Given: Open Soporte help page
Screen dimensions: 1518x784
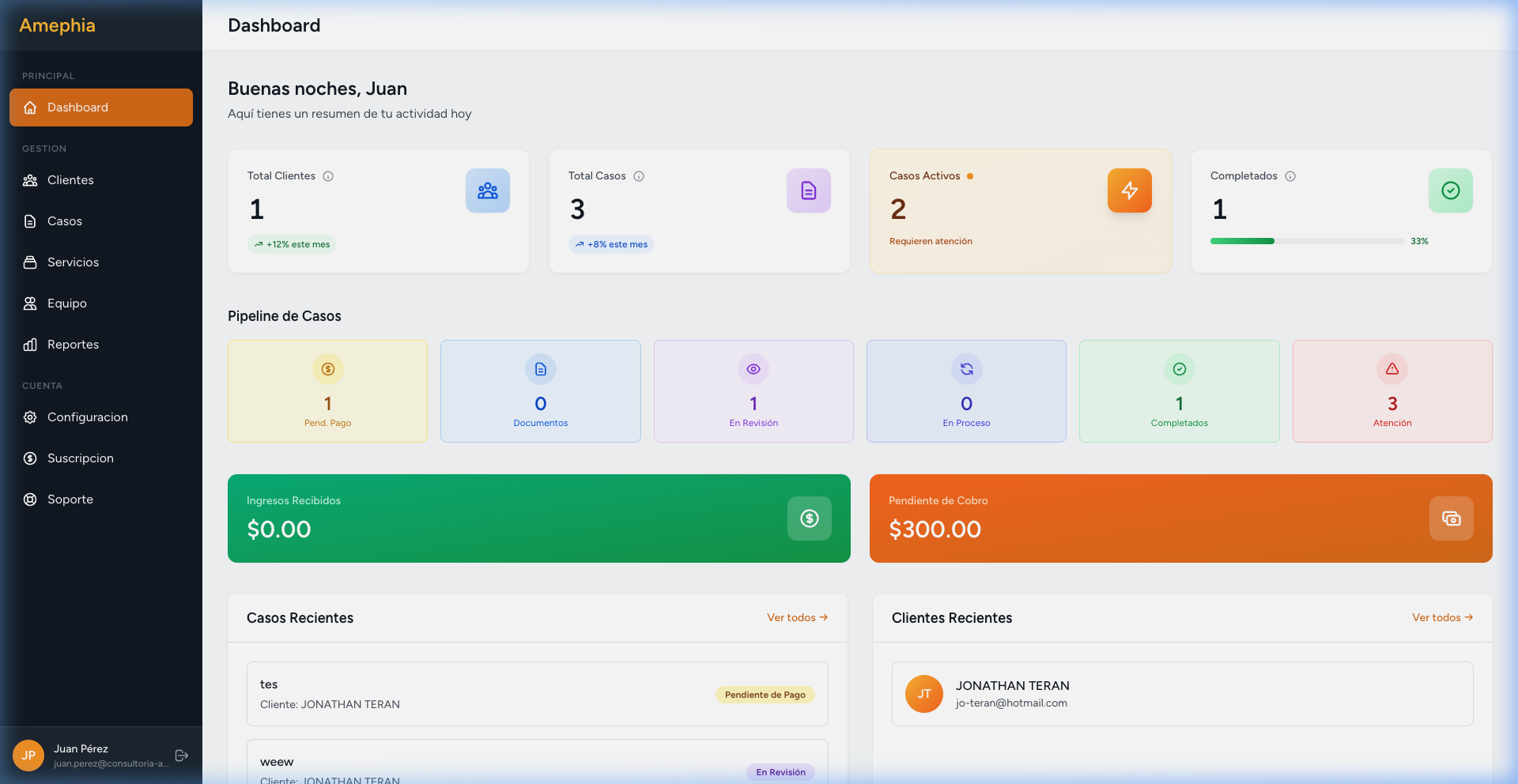Looking at the screenshot, I should [x=101, y=499].
